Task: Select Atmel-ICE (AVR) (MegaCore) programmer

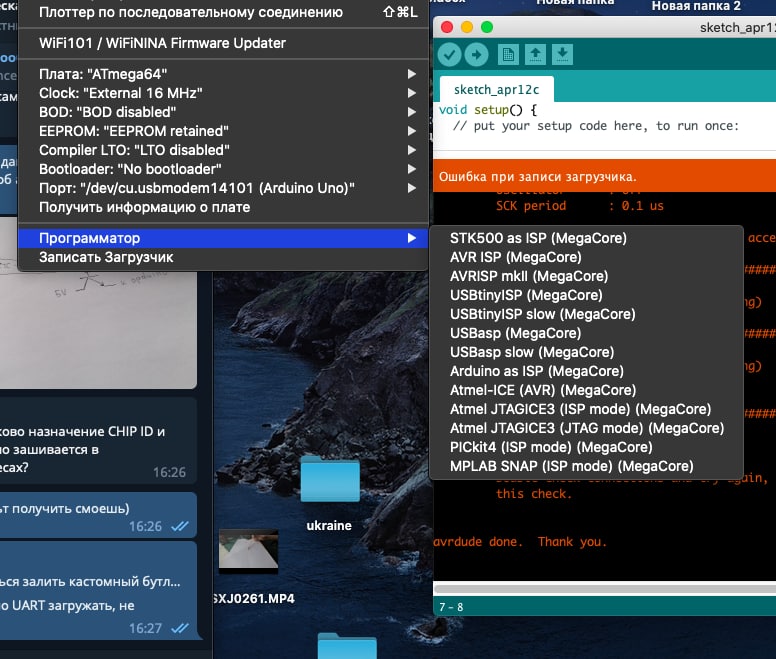Action: tap(587, 390)
